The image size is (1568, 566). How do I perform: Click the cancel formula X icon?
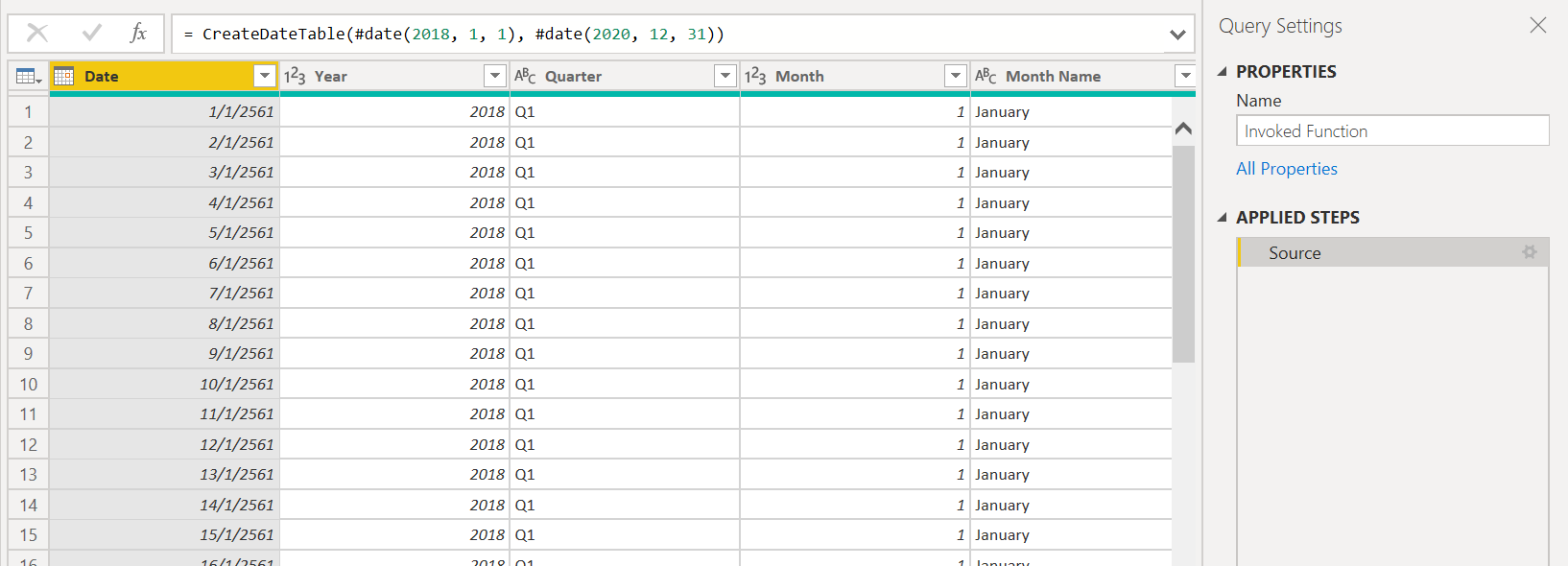point(37,34)
